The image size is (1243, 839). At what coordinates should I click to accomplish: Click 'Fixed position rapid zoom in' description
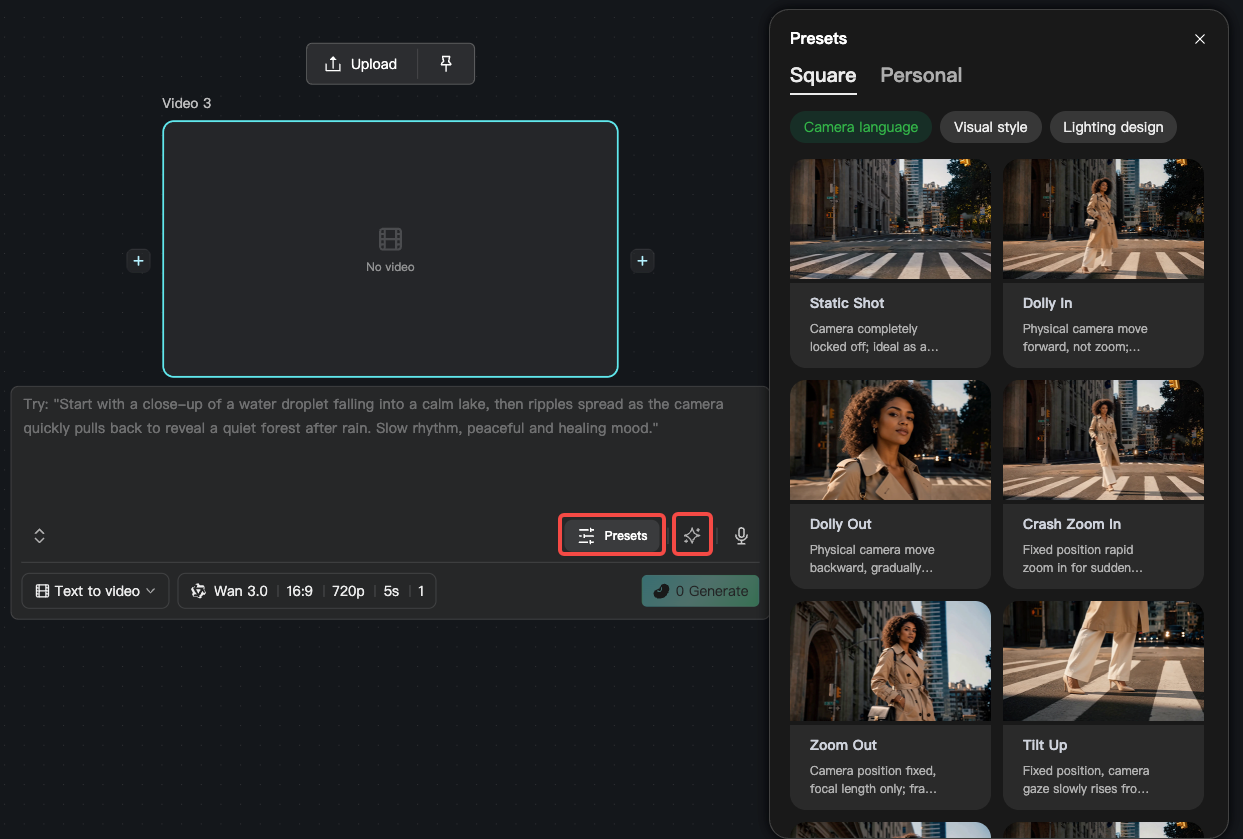point(1082,559)
